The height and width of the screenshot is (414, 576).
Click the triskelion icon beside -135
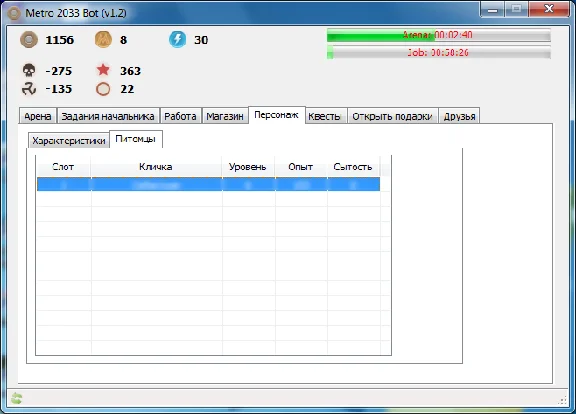[29, 89]
